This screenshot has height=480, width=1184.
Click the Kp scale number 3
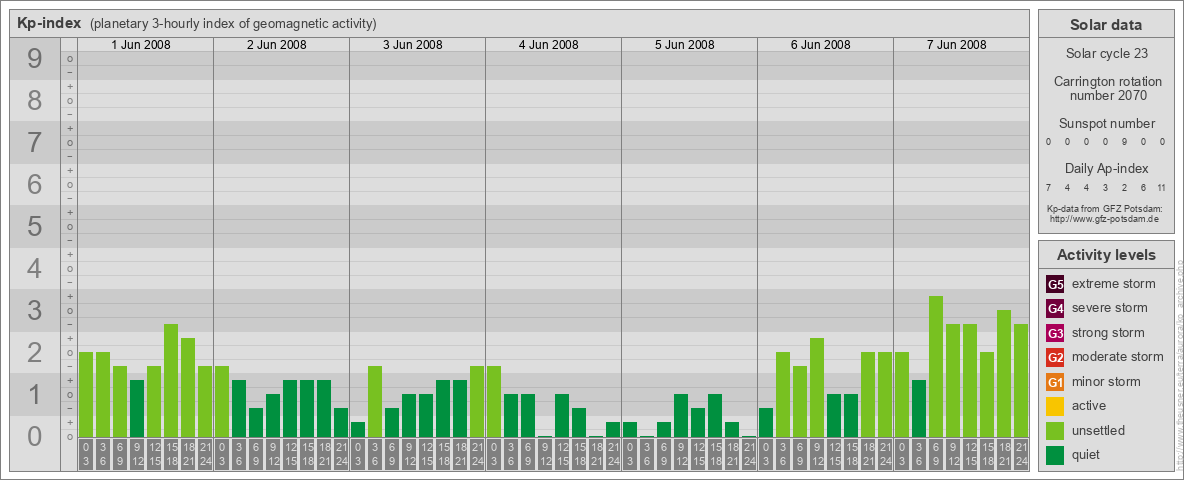tap(35, 309)
